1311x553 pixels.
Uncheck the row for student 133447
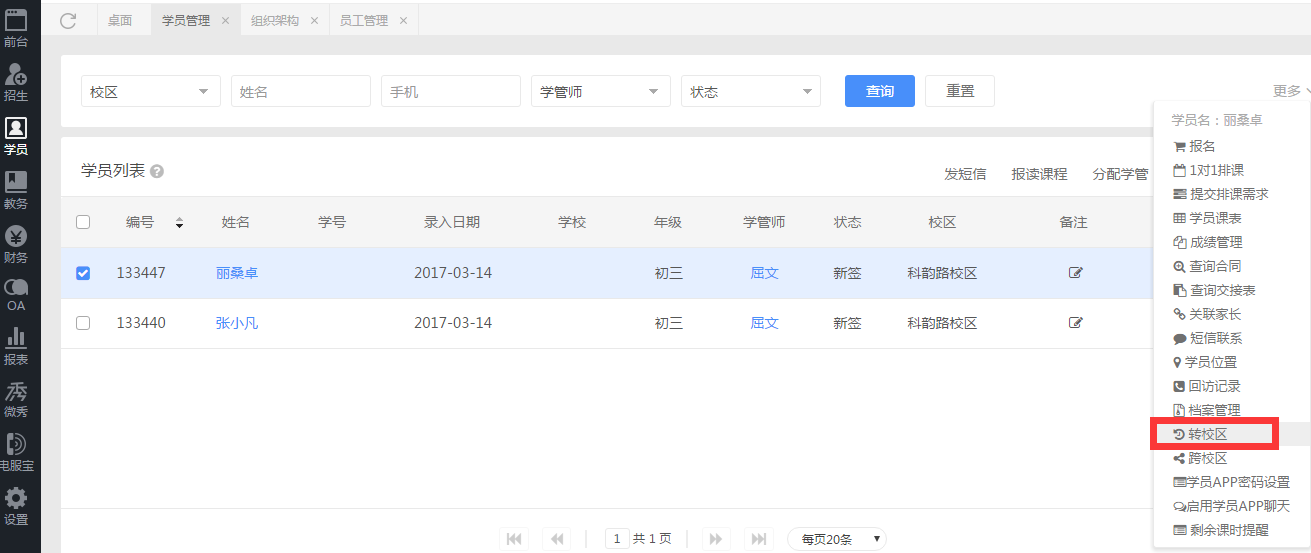tap(83, 273)
